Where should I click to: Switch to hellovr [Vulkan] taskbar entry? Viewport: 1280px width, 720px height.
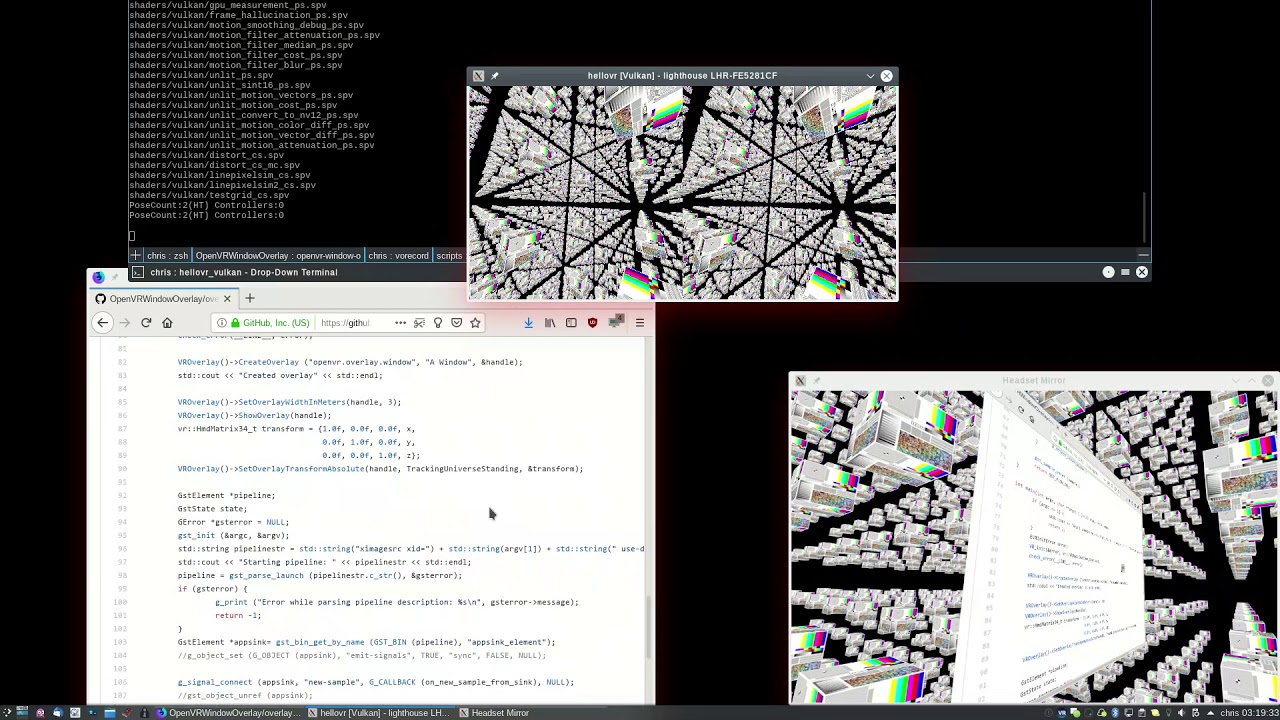coord(380,713)
